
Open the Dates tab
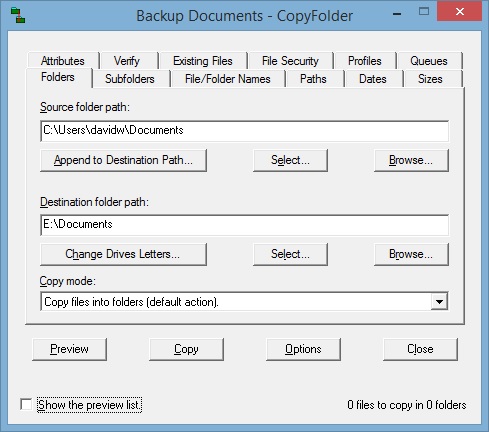pyautogui.click(x=373, y=79)
